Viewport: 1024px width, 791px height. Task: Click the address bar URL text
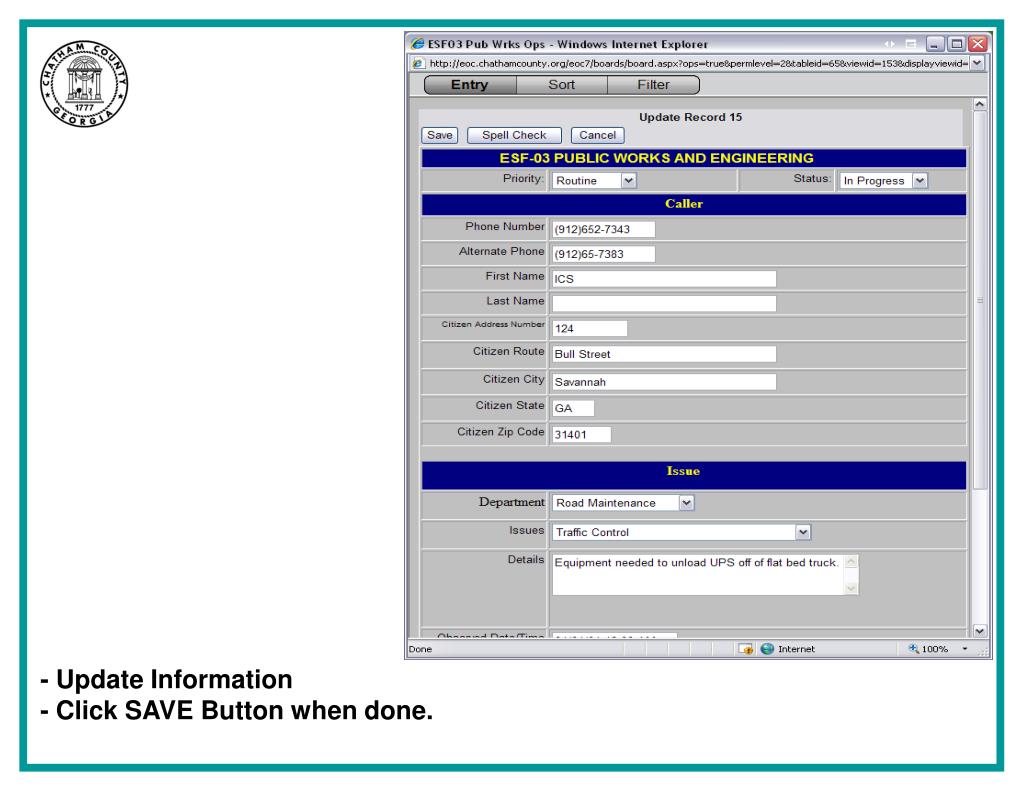tap(699, 63)
